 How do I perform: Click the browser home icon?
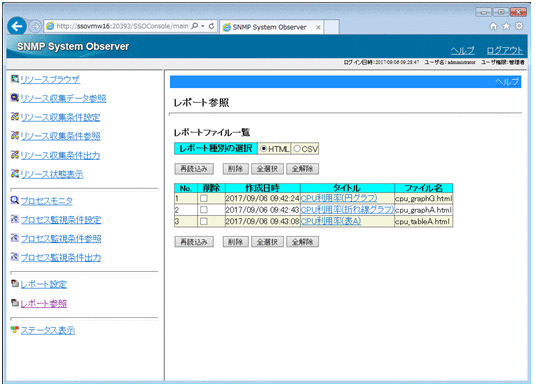[x=493, y=26]
